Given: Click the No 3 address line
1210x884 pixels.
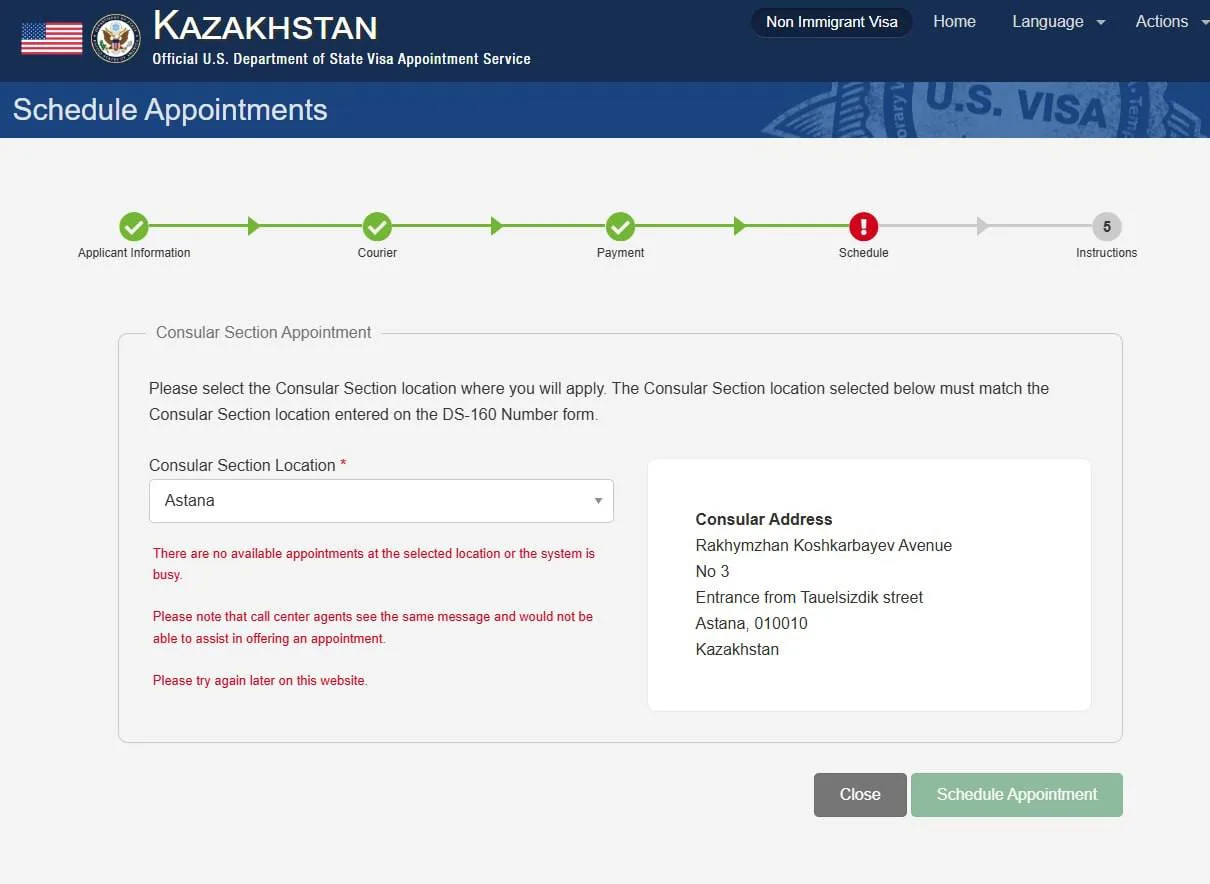Looking at the screenshot, I should pos(713,571).
